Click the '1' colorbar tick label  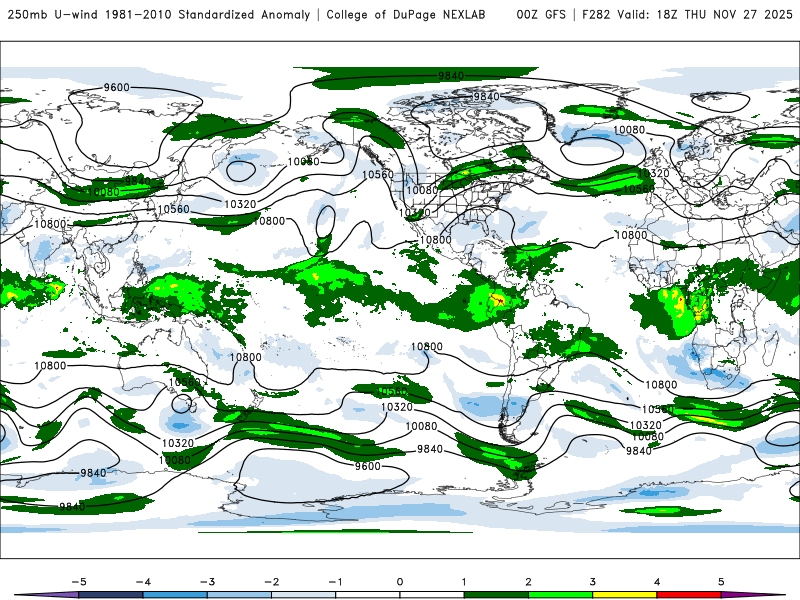click(464, 582)
